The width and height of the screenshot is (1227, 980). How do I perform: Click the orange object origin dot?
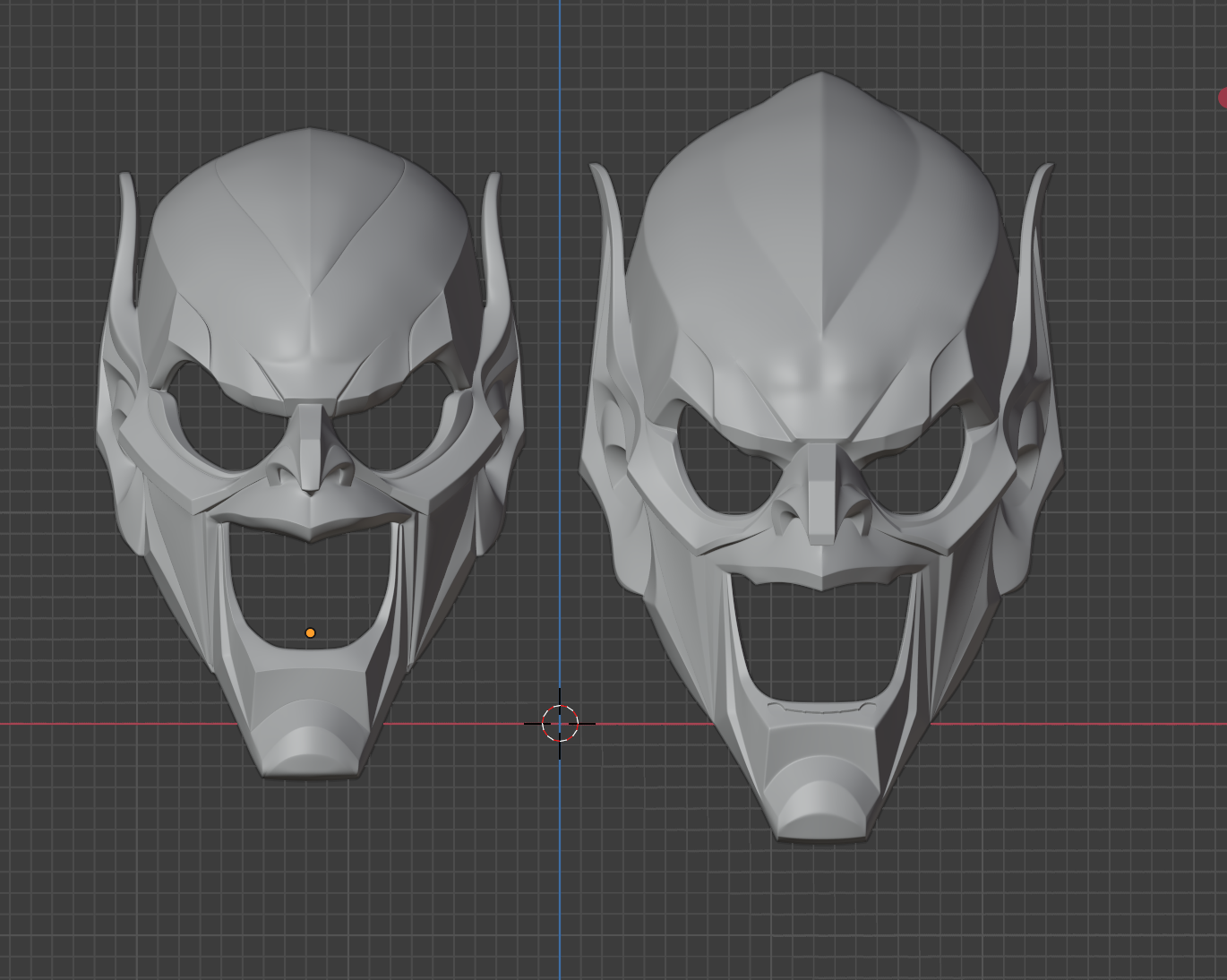[x=311, y=633]
